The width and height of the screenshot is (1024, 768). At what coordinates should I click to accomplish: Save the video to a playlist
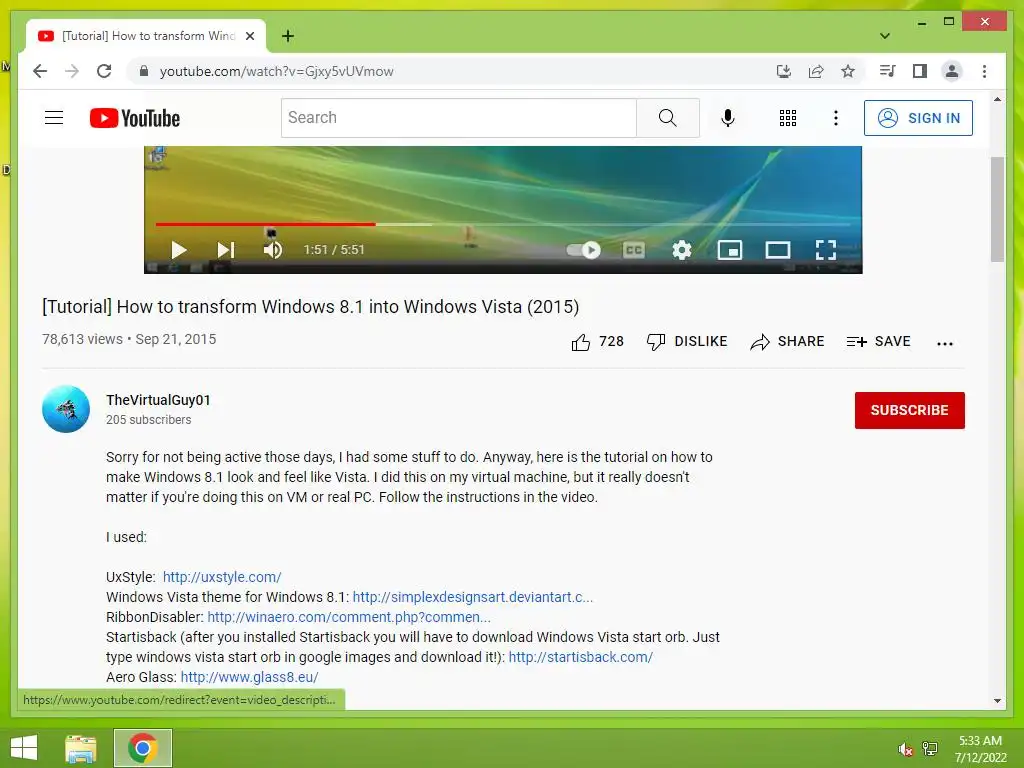pyautogui.click(x=878, y=342)
